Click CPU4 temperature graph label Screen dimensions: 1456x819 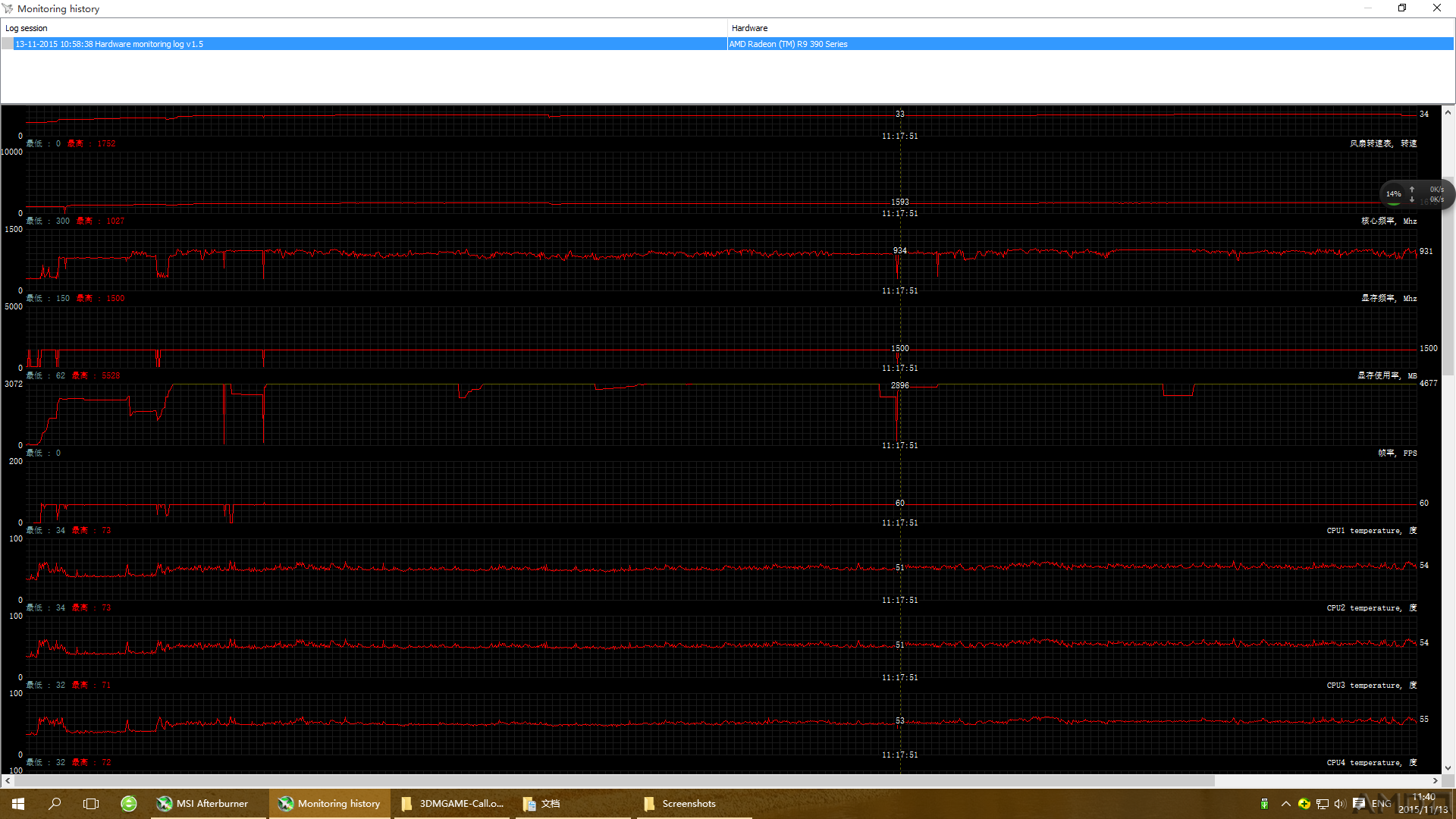pos(1371,762)
